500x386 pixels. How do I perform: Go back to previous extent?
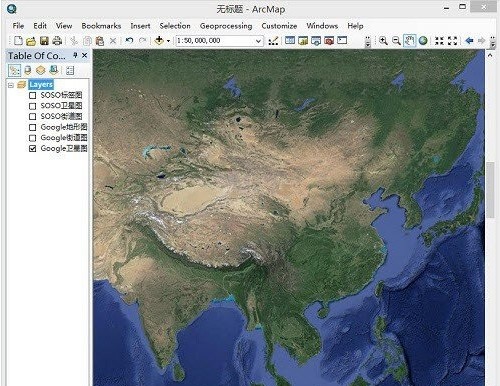coord(469,41)
